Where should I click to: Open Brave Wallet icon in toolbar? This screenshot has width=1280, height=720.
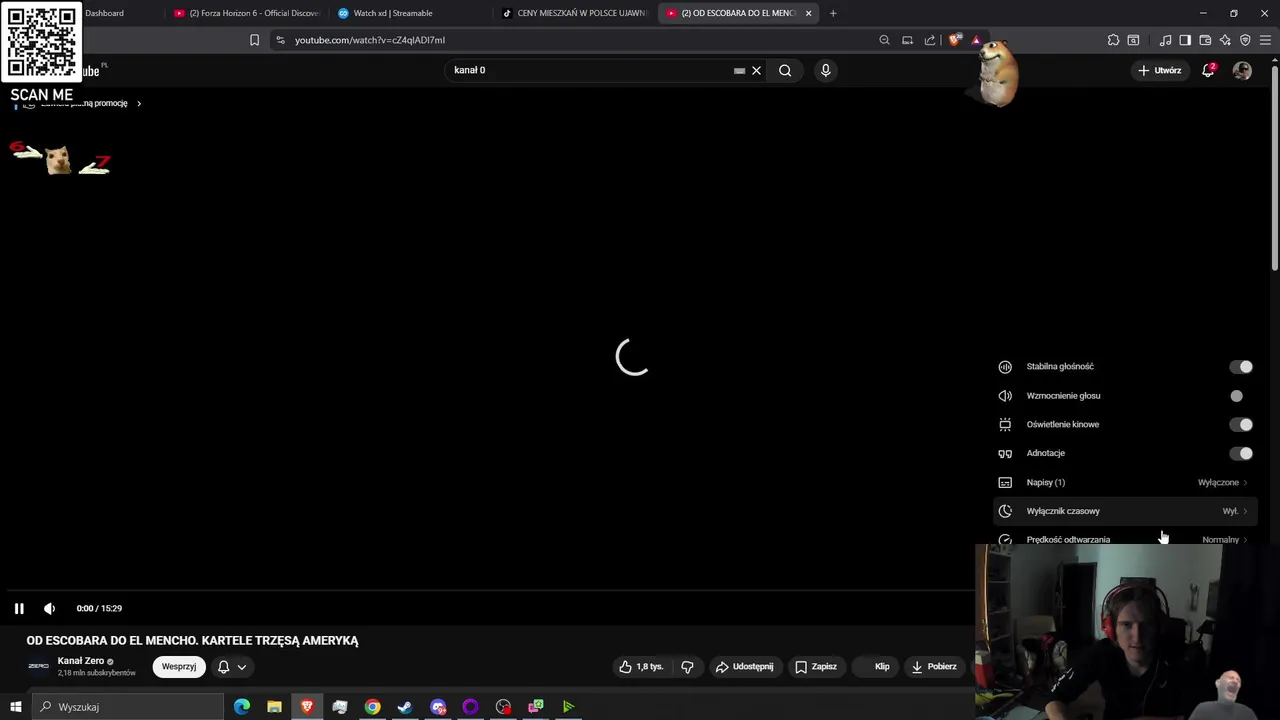coord(1205,40)
